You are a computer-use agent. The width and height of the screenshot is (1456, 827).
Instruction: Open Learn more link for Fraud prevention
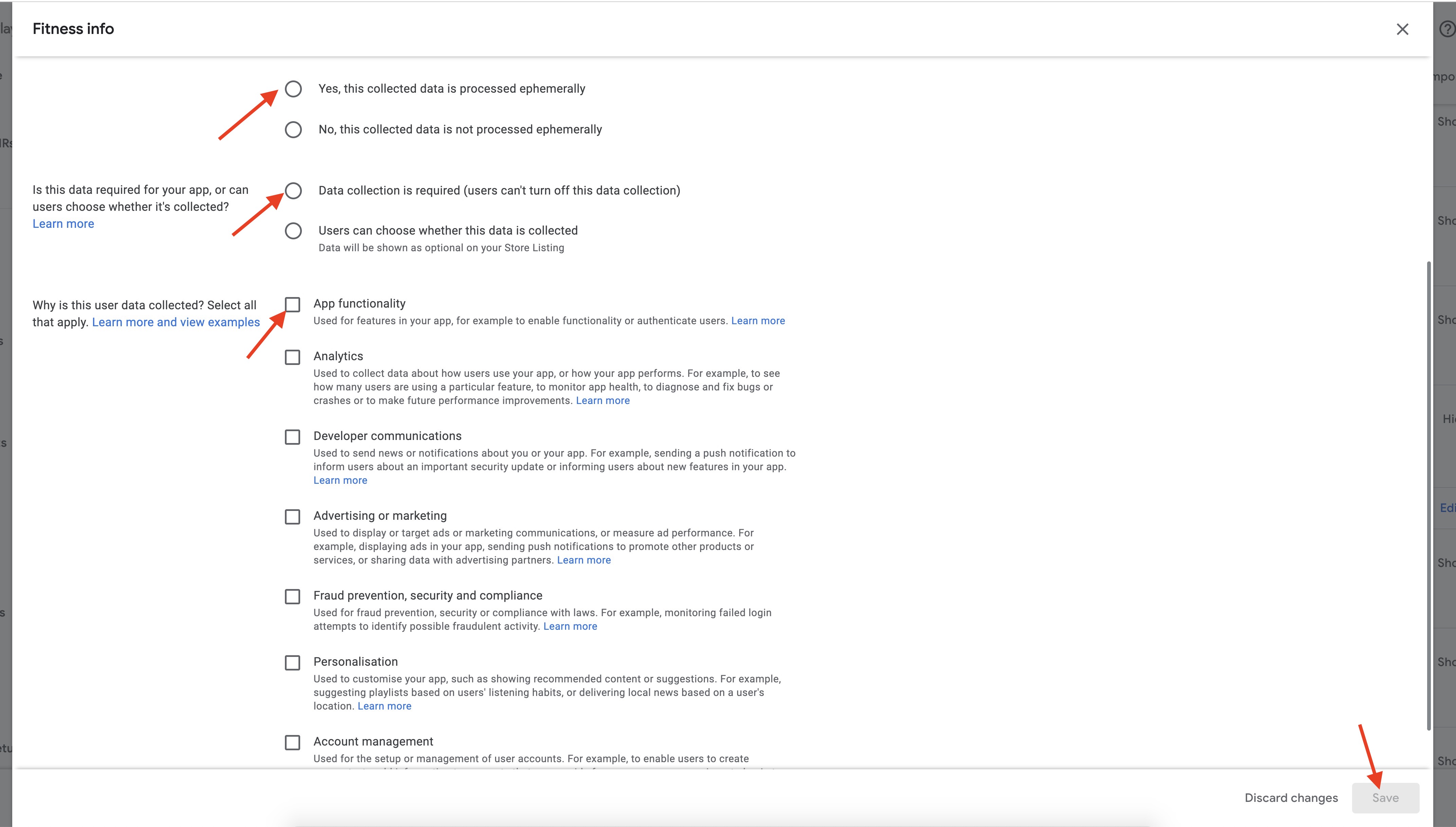(x=570, y=626)
